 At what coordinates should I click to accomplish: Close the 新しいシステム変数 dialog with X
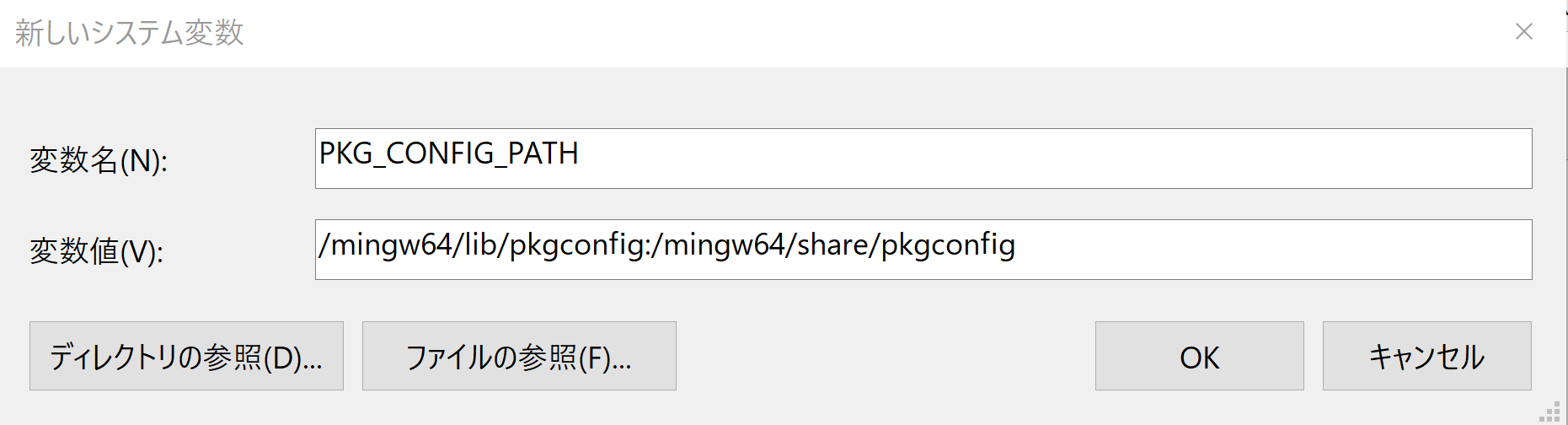[x=1523, y=32]
